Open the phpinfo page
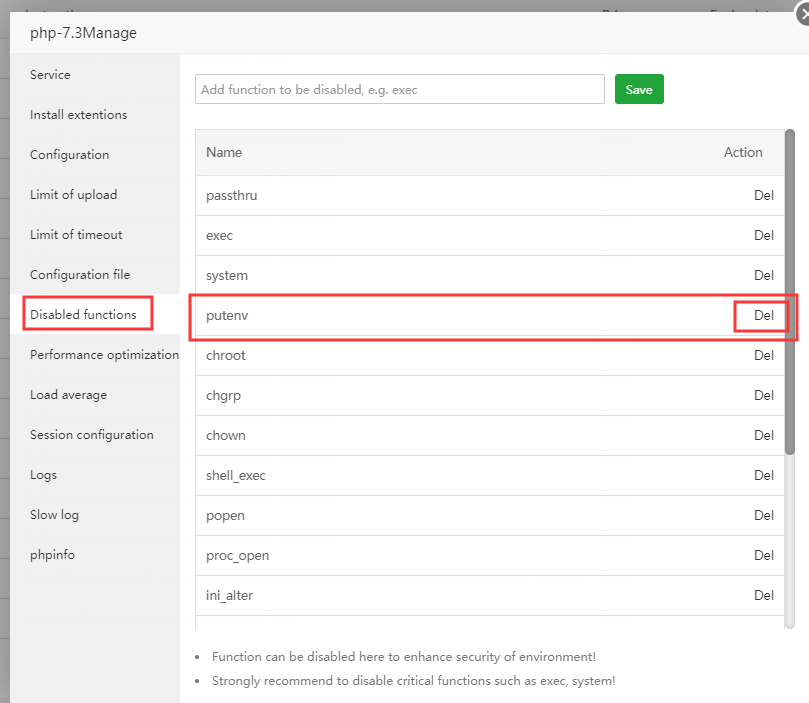 (52, 555)
